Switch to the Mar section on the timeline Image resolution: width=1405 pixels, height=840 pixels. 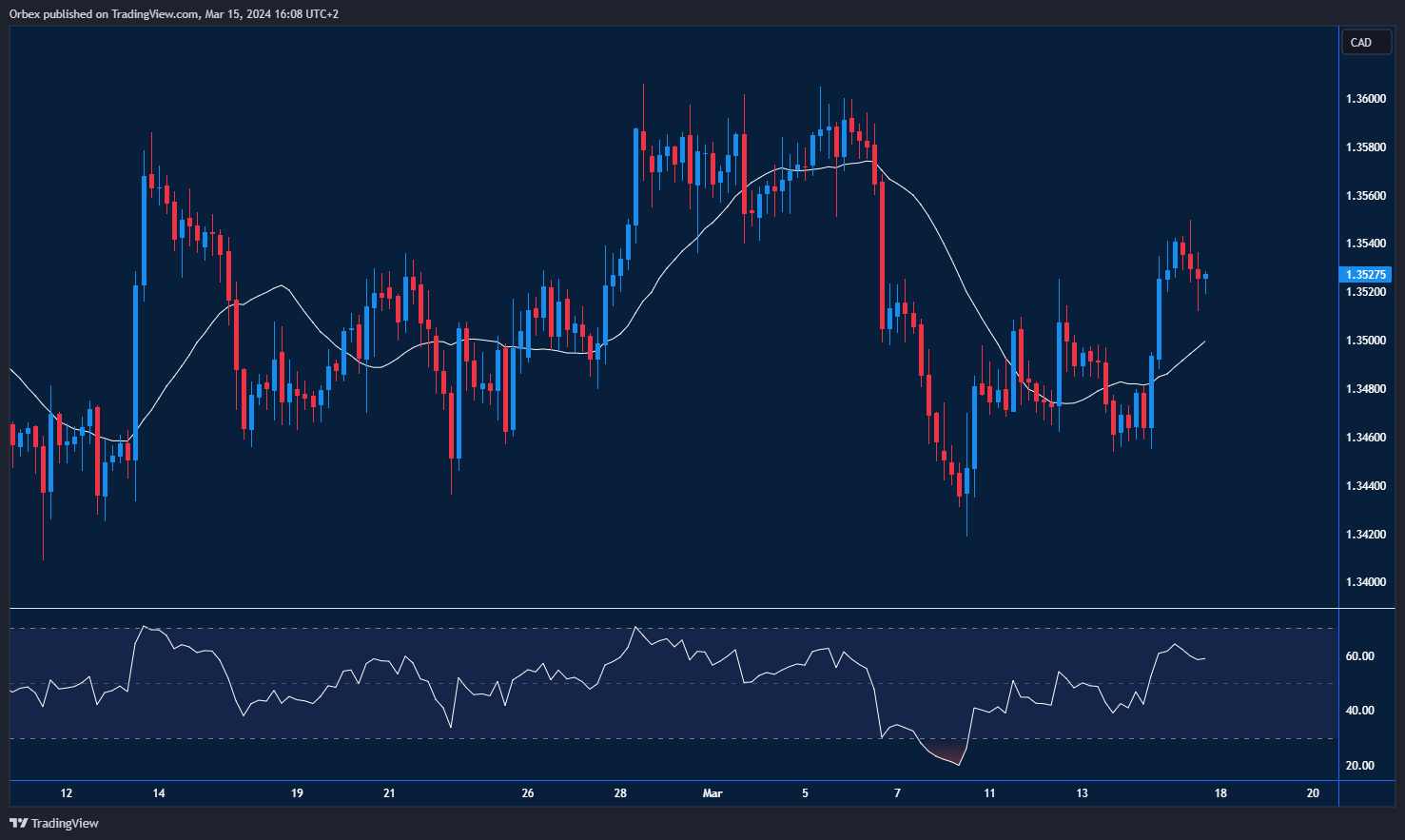pos(712,793)
